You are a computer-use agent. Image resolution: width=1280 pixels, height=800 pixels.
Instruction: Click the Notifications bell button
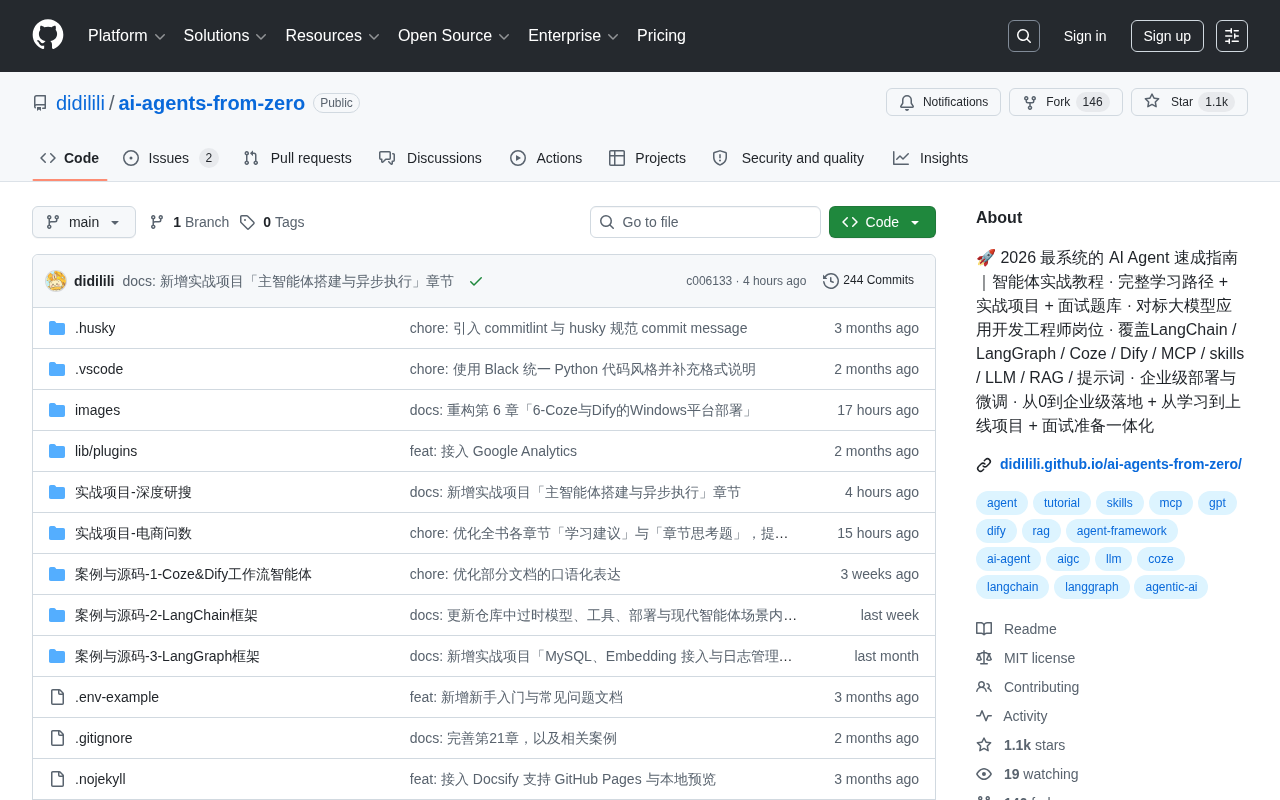pyautogui.click(x=943, y=102)
